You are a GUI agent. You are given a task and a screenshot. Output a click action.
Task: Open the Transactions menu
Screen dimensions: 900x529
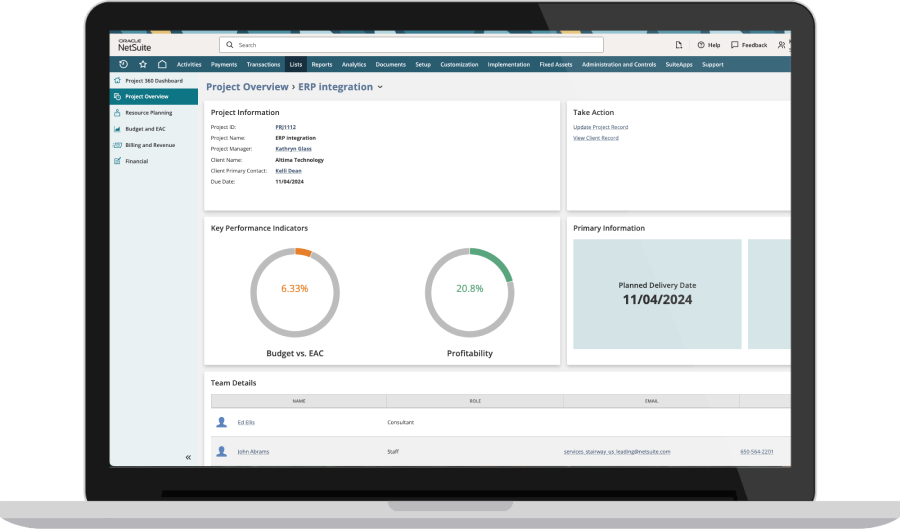tap(263, 65)
